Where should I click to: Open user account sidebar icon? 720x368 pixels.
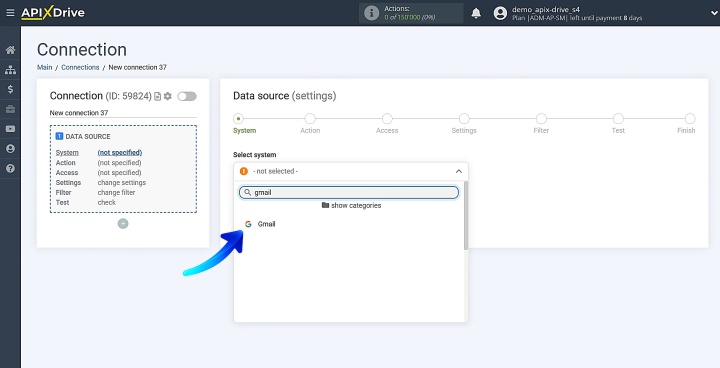(10, 149)
